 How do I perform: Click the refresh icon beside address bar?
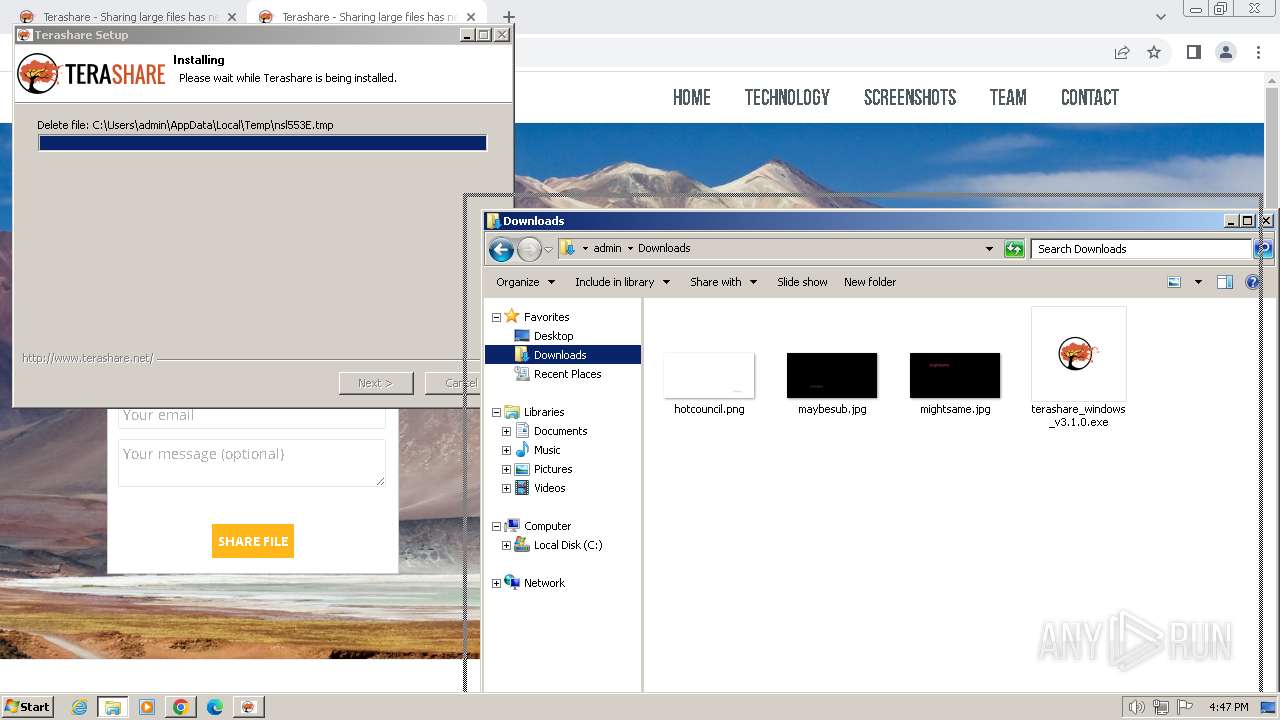[1014, 249]
